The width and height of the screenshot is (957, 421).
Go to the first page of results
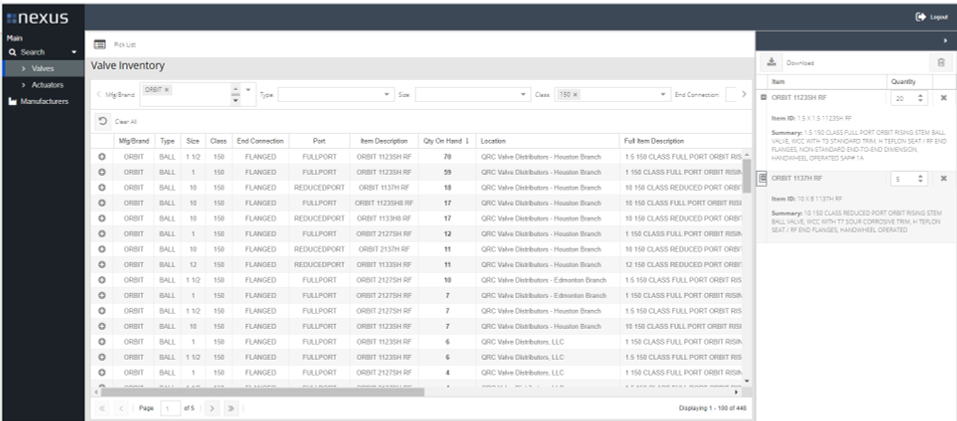pos(102,408)
